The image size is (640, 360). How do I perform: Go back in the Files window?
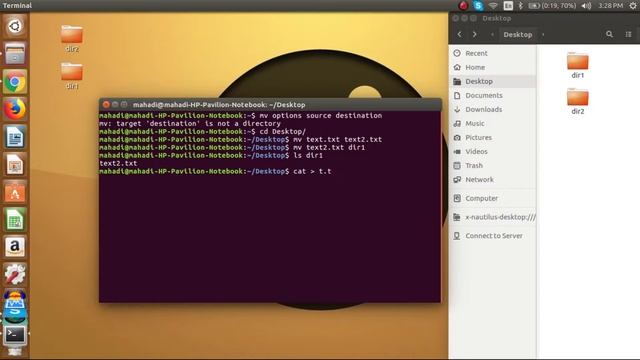pyautogui.click(x=460, y=34)
